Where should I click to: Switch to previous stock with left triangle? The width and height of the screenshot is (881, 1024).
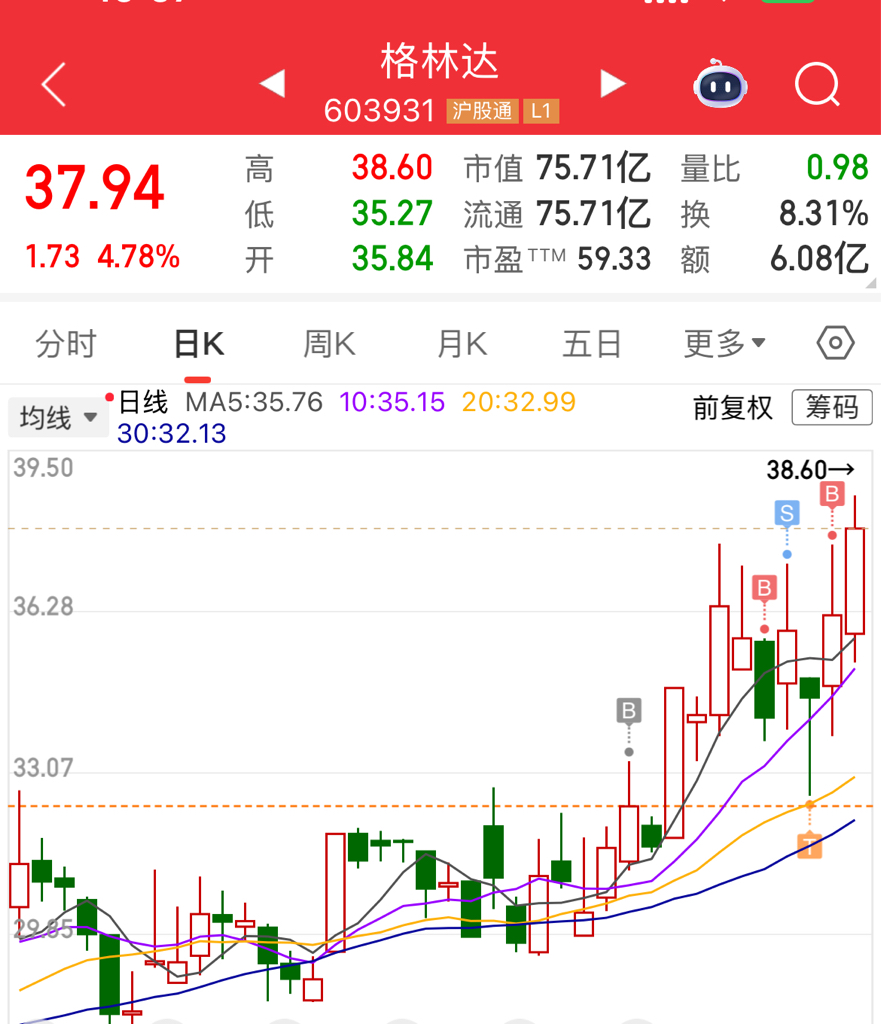click(x=272, y=84)
